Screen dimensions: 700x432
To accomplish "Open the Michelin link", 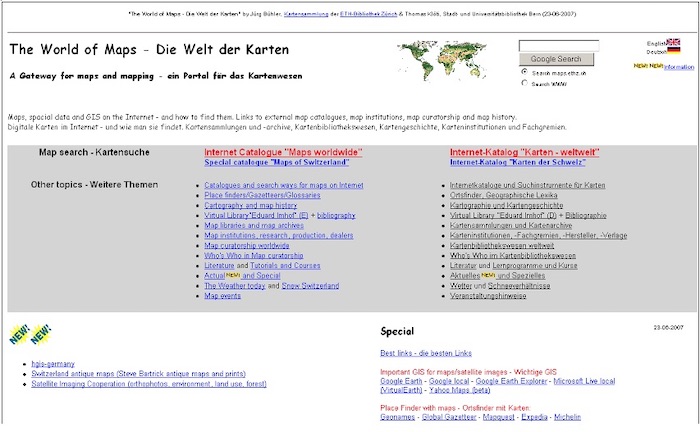I will pos(567,417).
